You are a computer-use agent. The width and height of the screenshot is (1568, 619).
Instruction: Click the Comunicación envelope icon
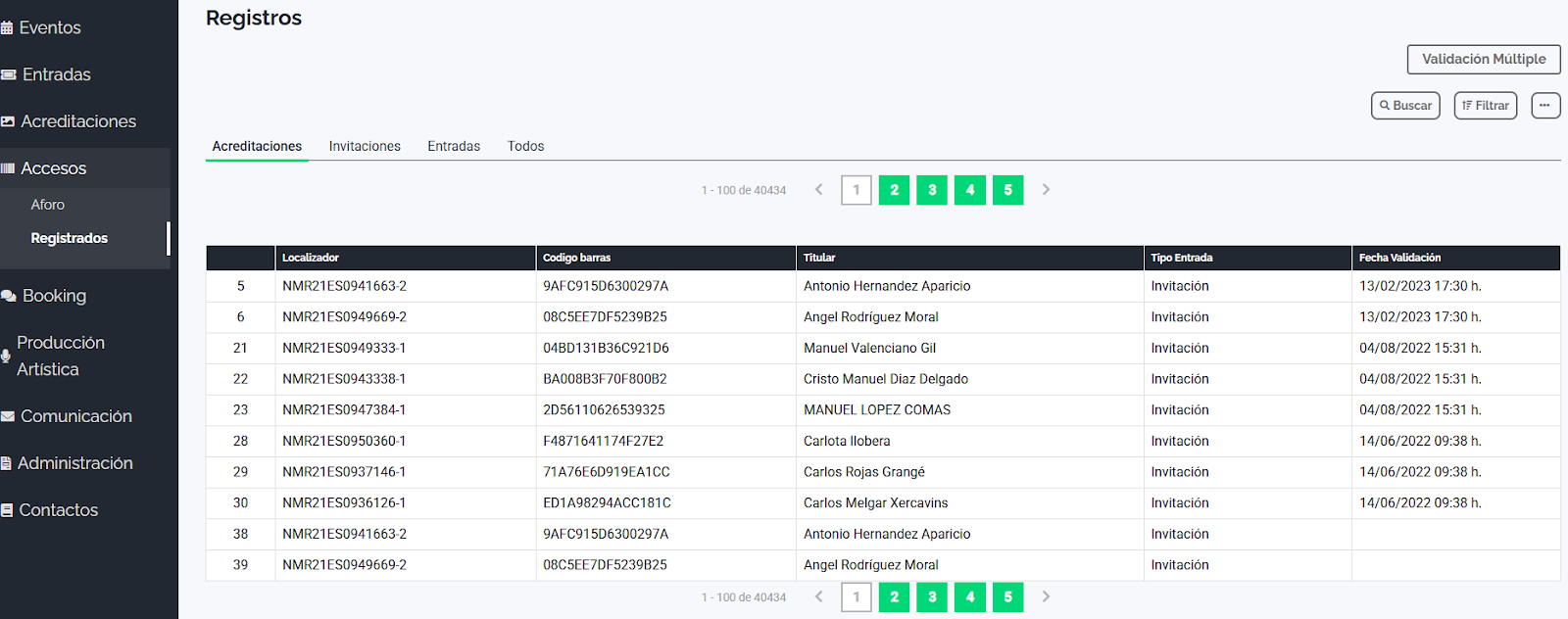pyautogui.click(x=8, y=417)
